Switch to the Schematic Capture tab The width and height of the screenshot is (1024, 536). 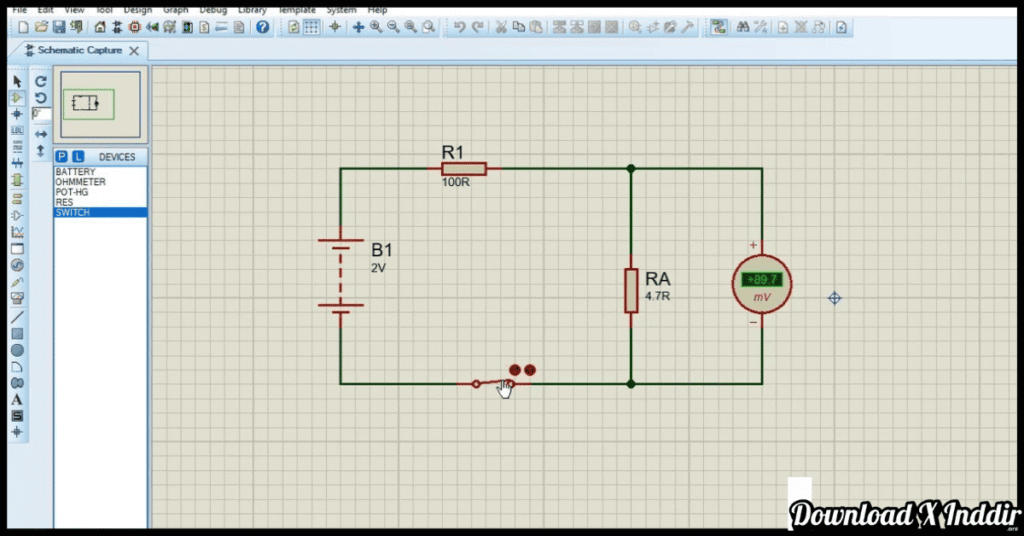tap(79, 50)
